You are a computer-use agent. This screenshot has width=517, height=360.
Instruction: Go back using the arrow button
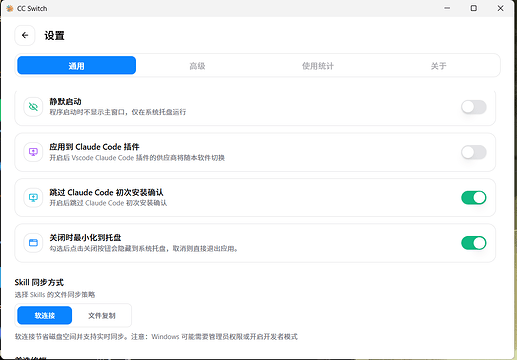pyautogui.click(x=25, y=35)
